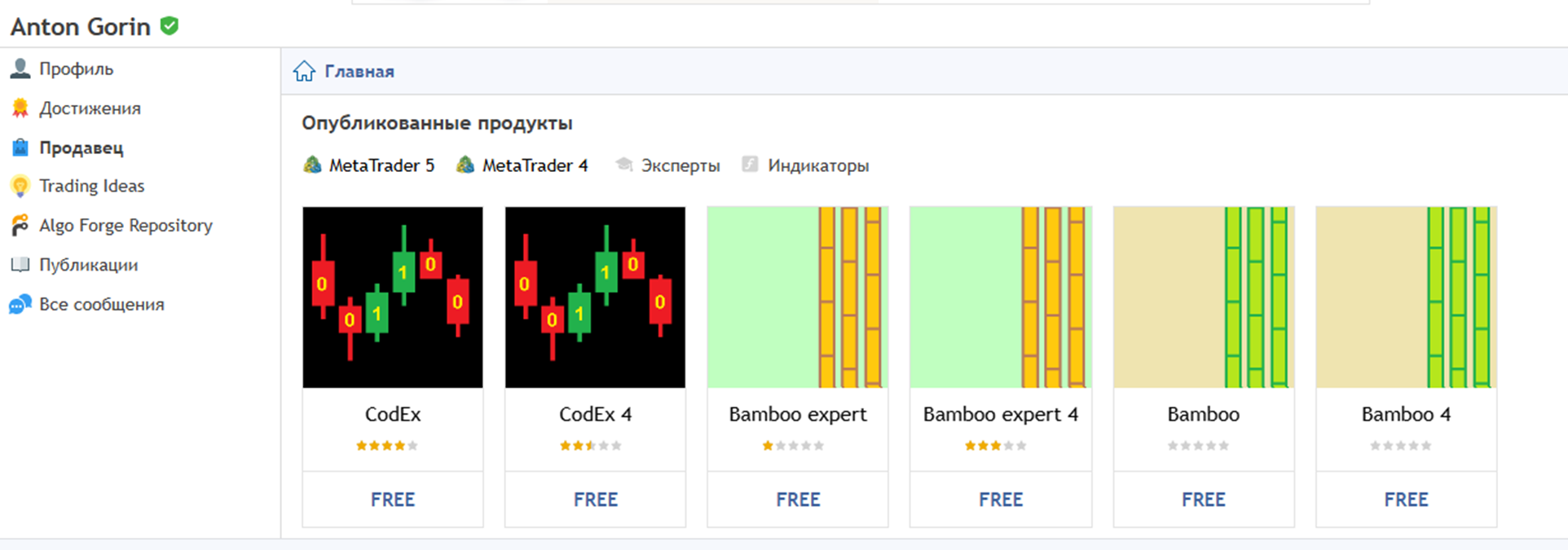This screenshot has height=550, width=1568.
Task: Open the Algo Forge Repository icon
Action: [20, 226]
